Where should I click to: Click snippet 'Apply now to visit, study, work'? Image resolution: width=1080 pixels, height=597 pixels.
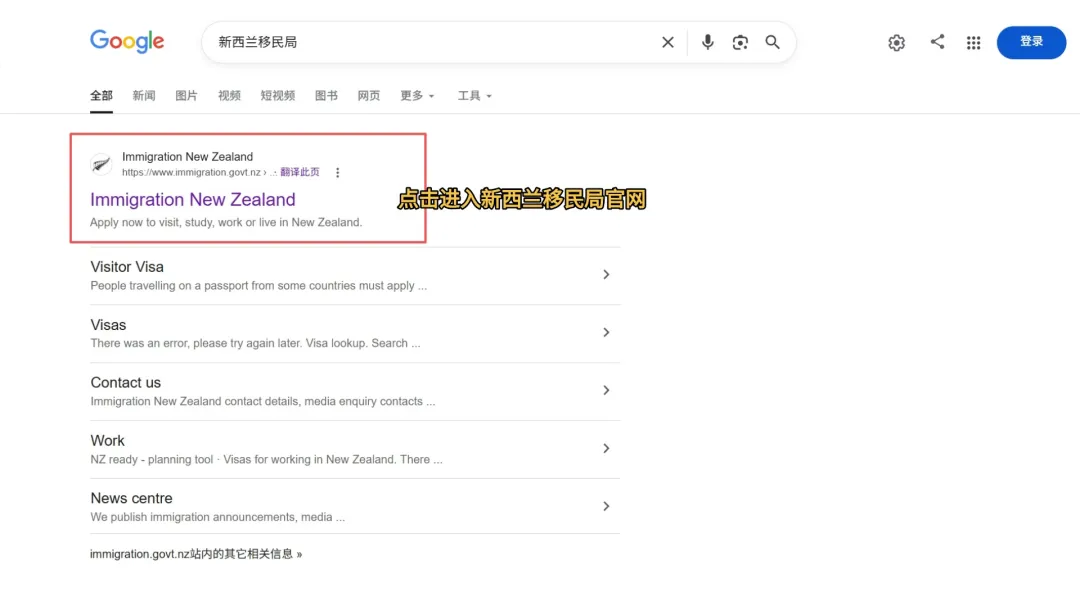(226, 222)
